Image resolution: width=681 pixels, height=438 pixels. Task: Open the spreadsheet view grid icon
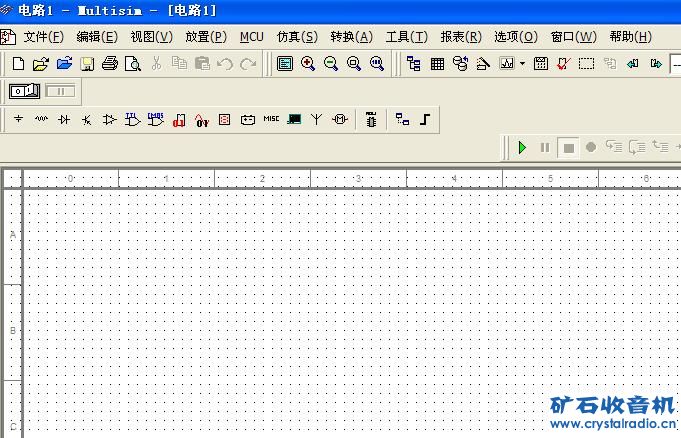(x=437, y=64)
